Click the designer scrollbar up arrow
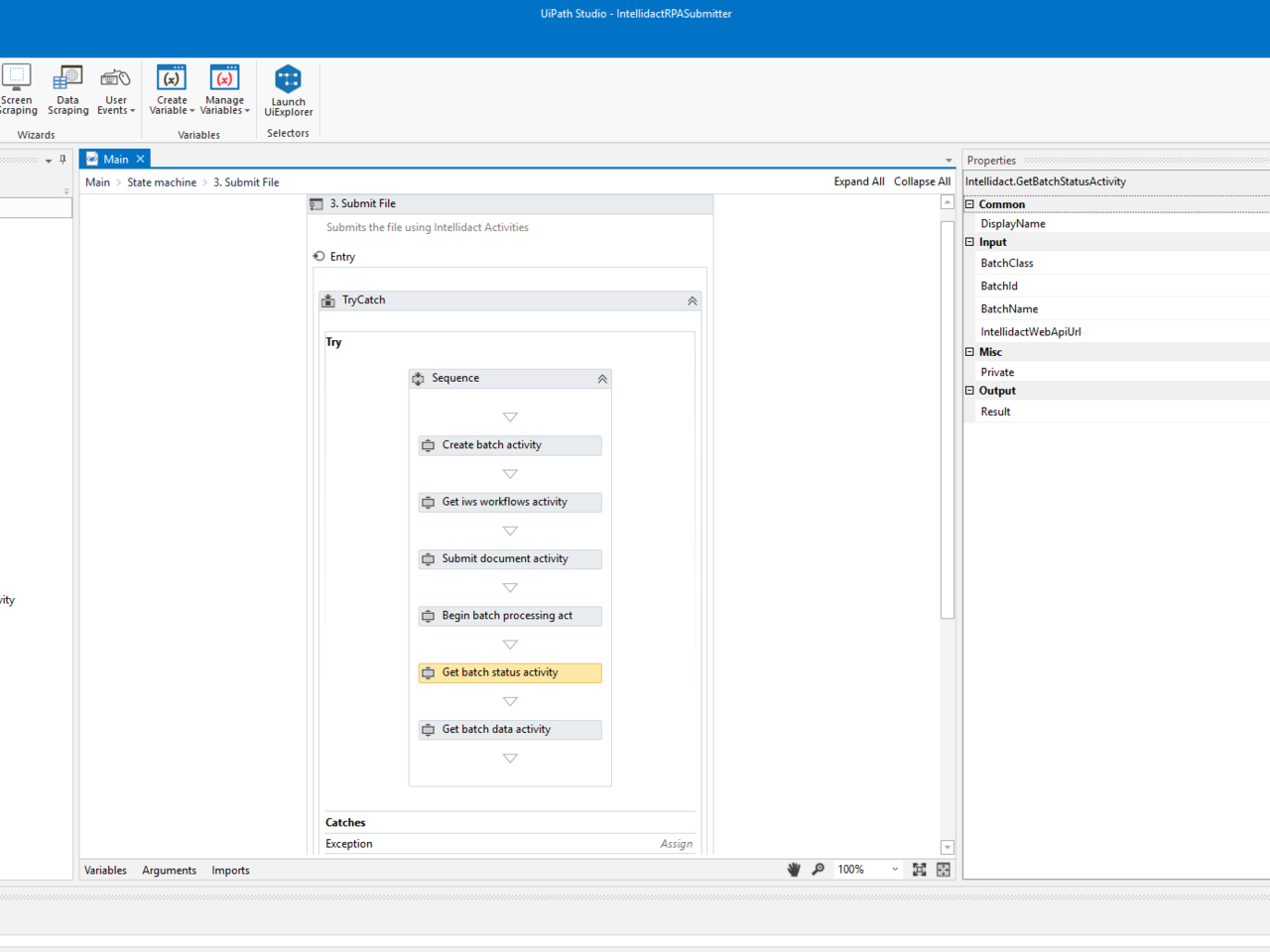The width and height of the screenshot is (1270, 952). (948, 202)
